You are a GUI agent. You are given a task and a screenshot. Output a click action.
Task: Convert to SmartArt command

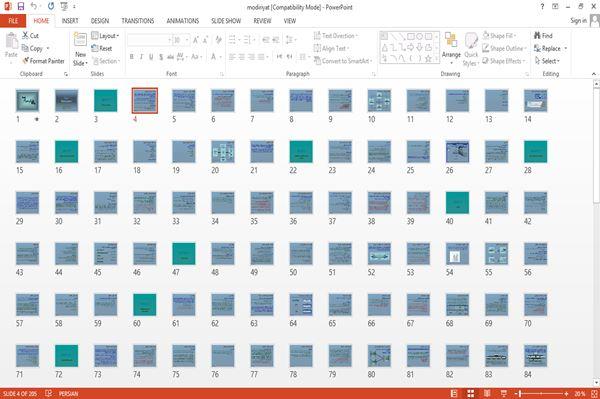(343, 61)
